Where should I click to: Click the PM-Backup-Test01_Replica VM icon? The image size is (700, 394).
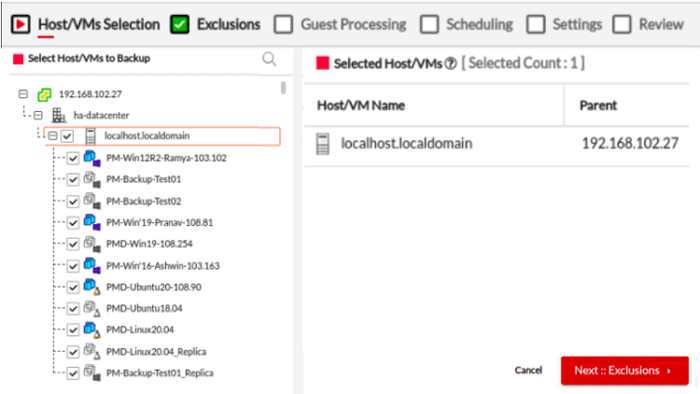[x=92, y=373]
